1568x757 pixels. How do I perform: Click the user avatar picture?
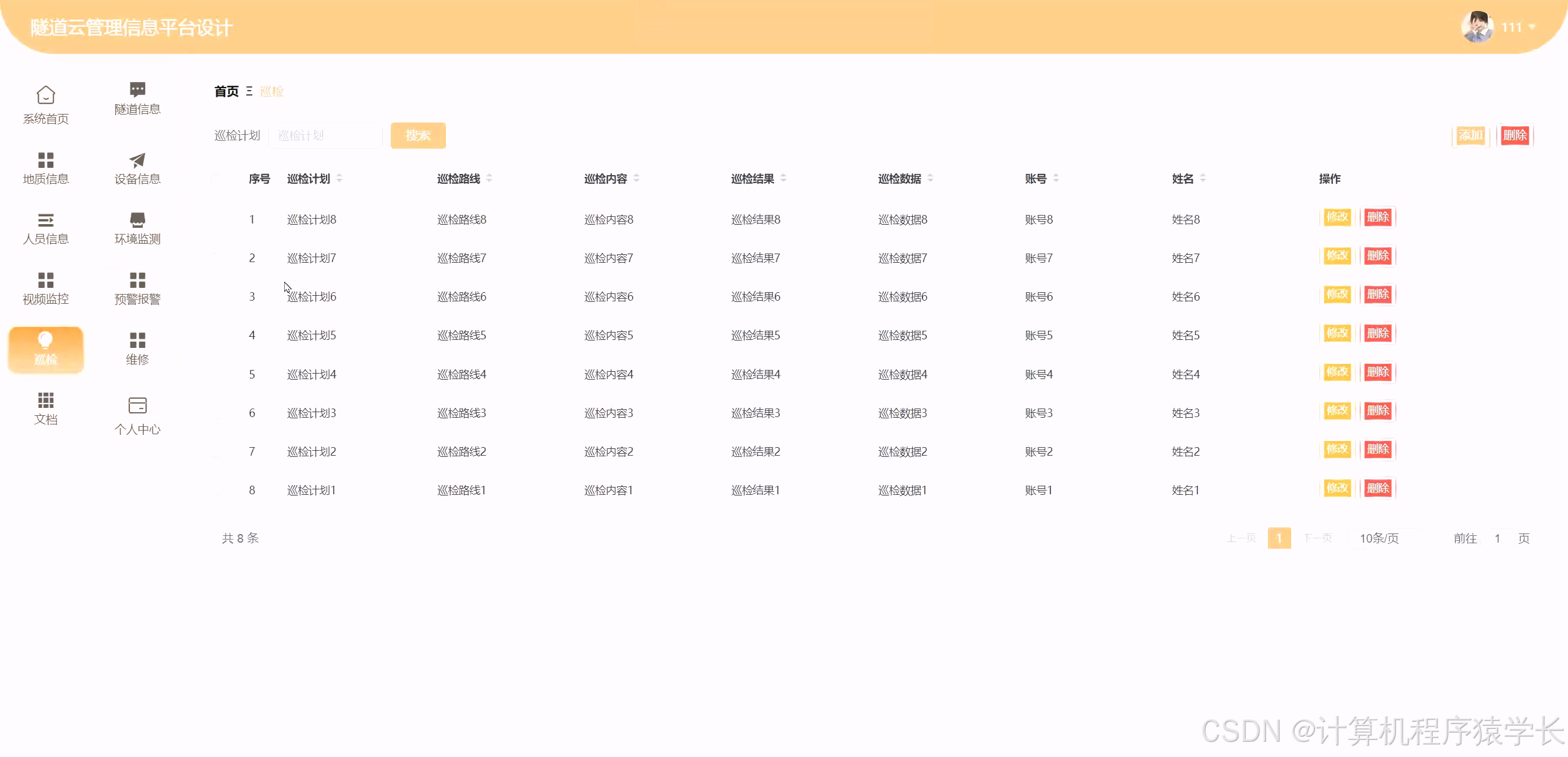point(1477,27)
